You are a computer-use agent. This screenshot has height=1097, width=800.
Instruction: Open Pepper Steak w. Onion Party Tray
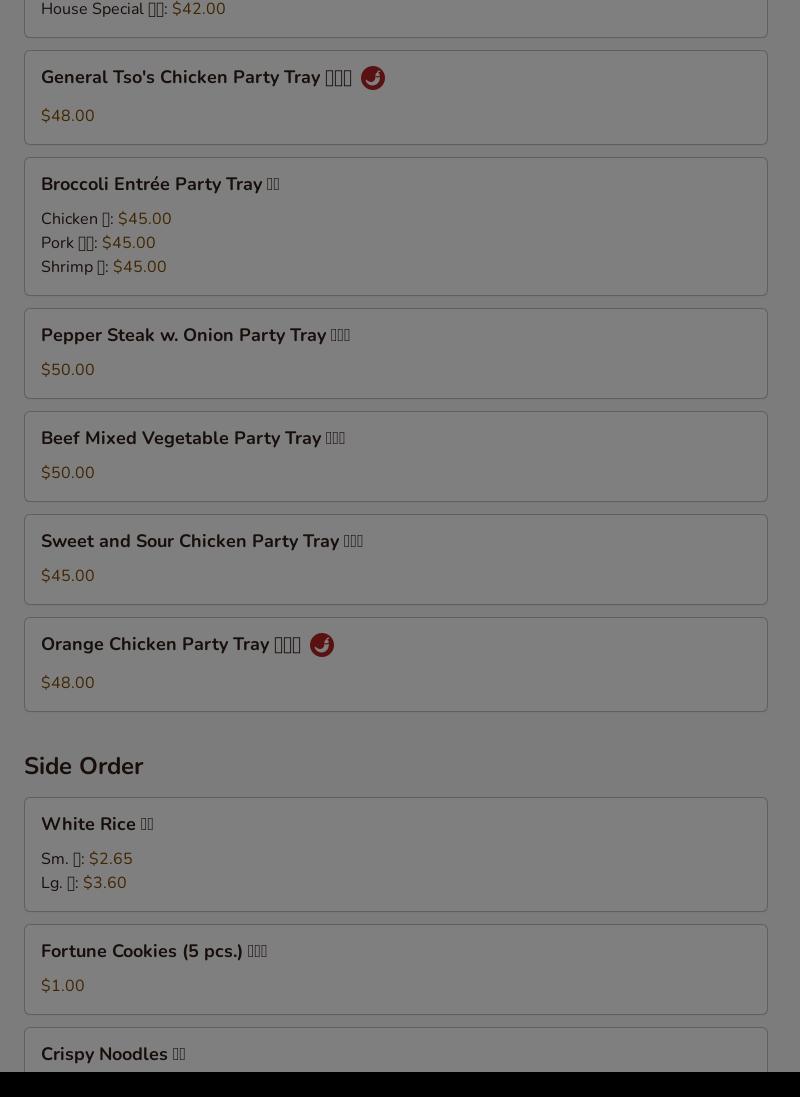tap(395, 353)
